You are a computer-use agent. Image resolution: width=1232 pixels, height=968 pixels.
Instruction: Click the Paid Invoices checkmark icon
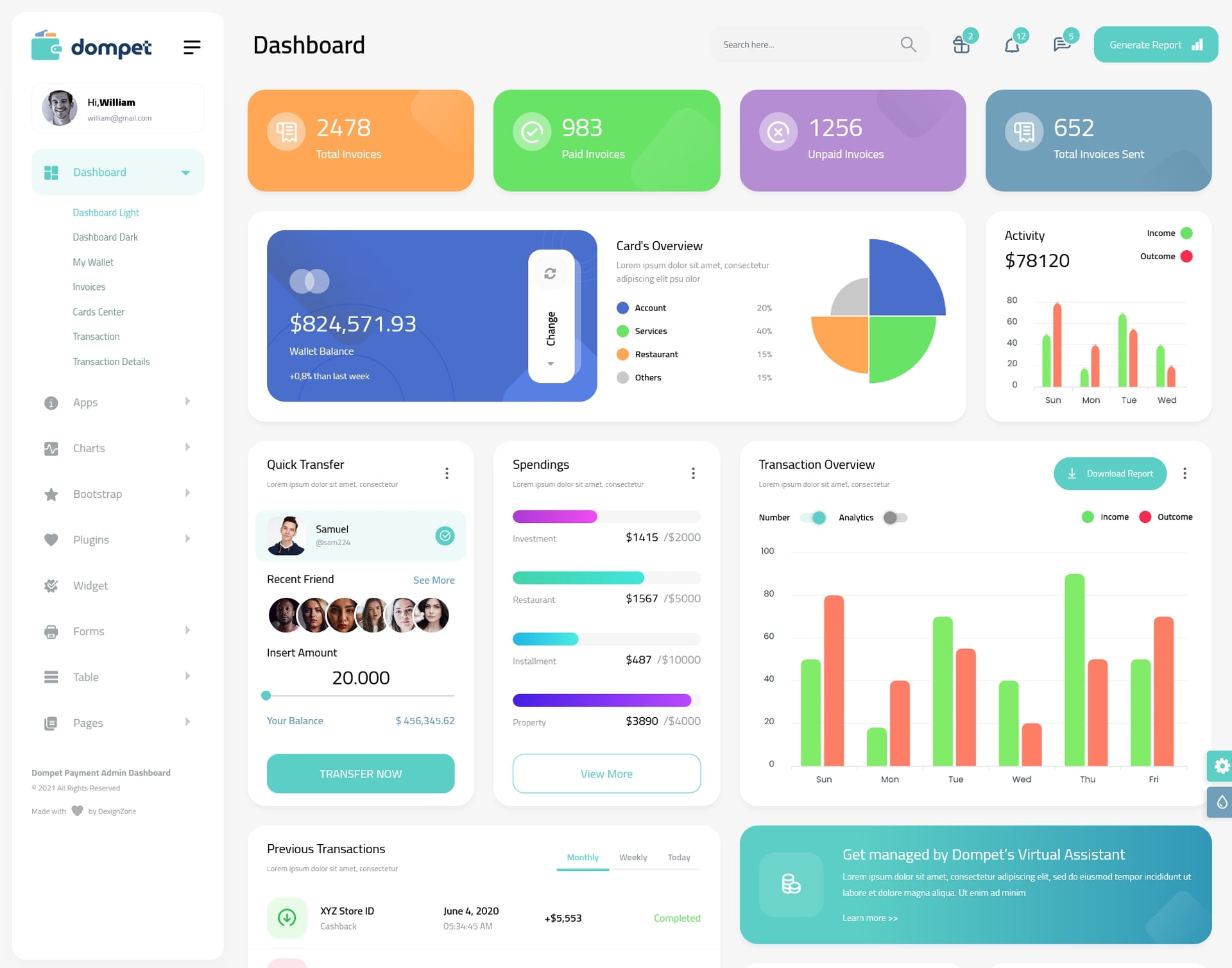point(530,131)
